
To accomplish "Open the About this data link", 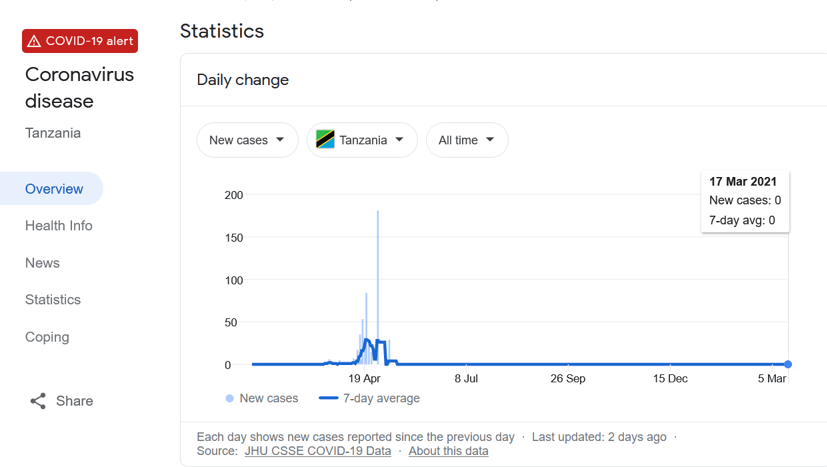I will point(448,451).
